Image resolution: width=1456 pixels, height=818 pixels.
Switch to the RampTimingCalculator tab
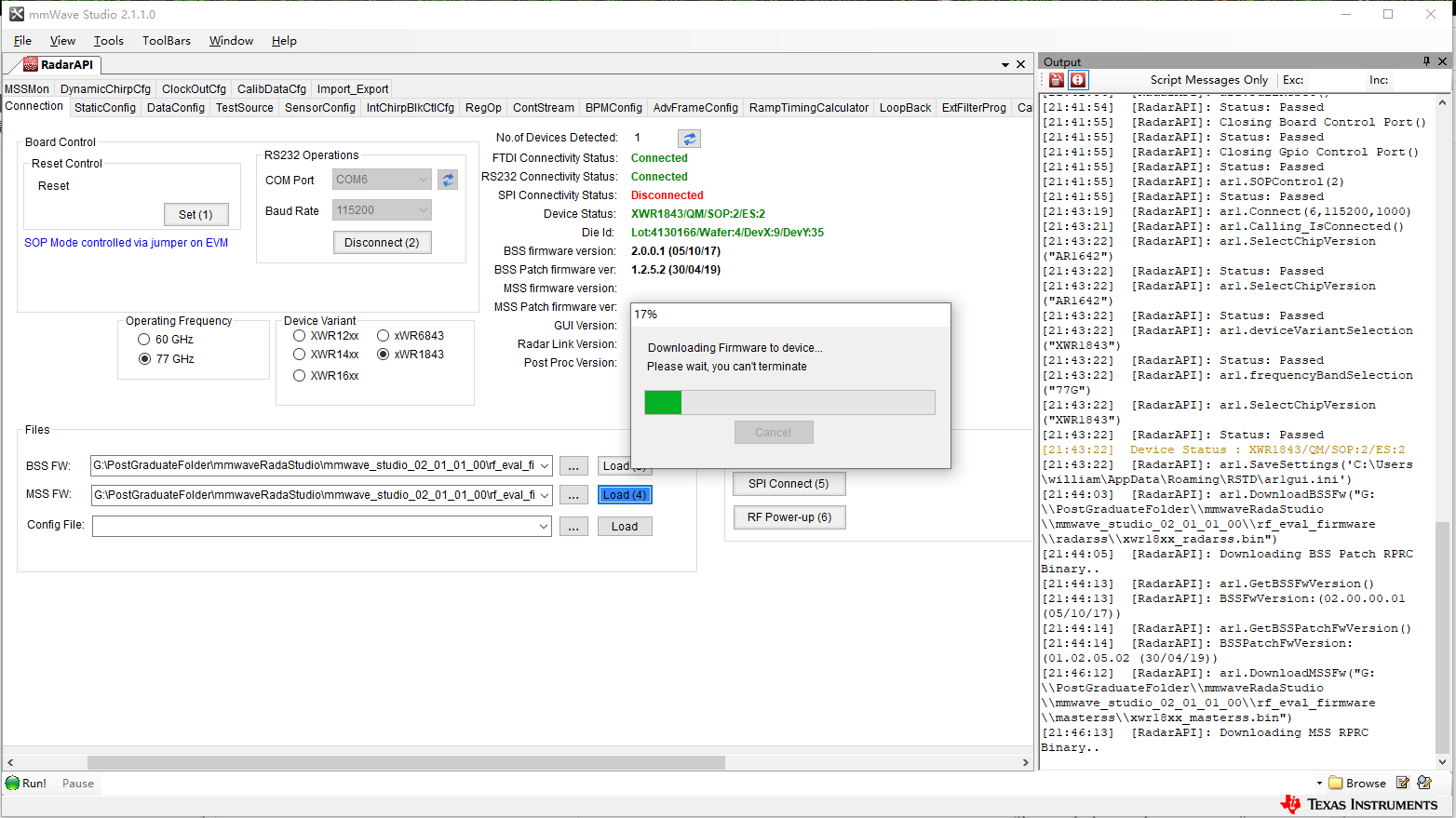(x=809, y=108)
